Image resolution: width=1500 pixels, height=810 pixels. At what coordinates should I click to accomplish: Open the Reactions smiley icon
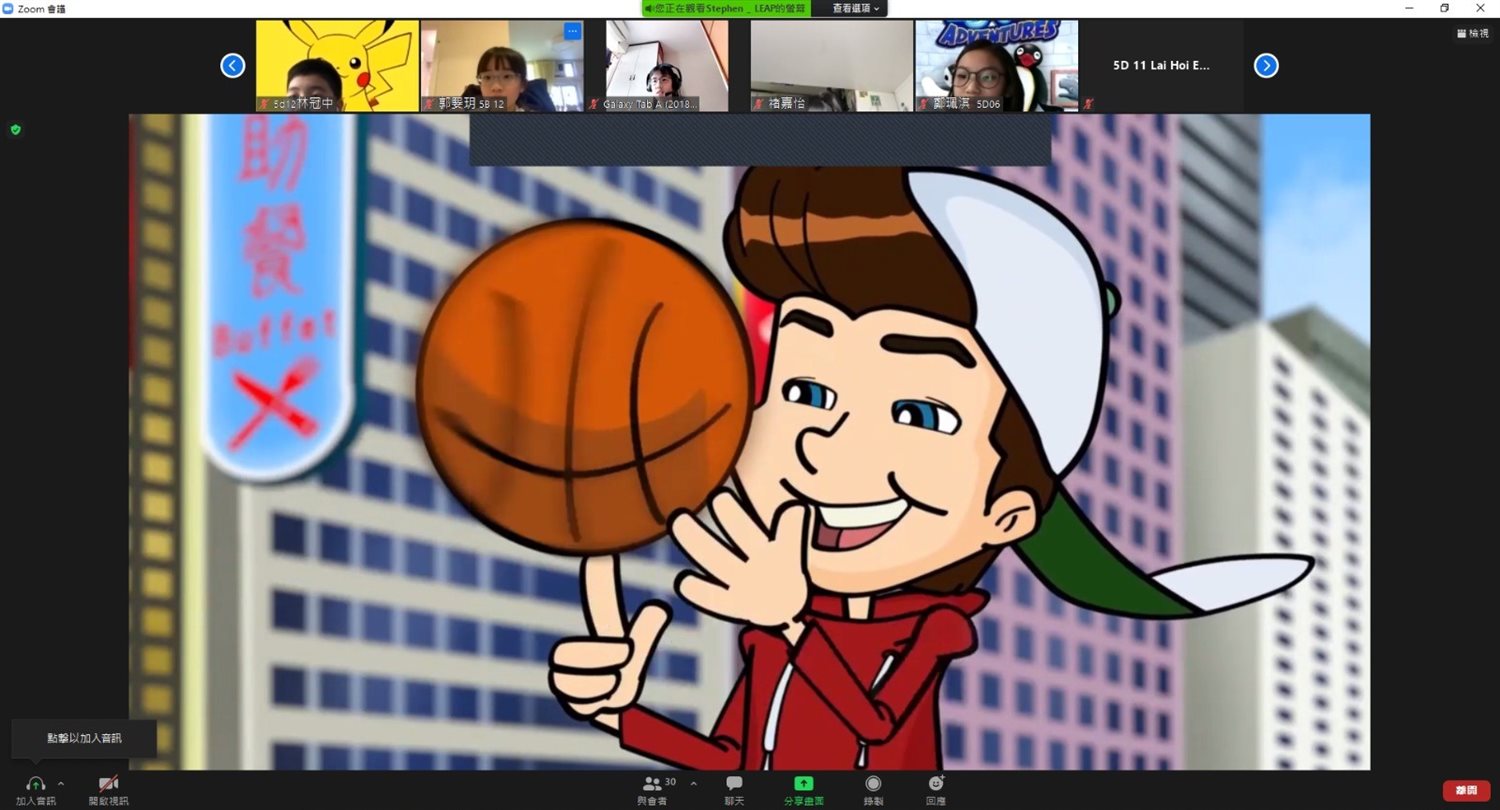pos(936,784)
